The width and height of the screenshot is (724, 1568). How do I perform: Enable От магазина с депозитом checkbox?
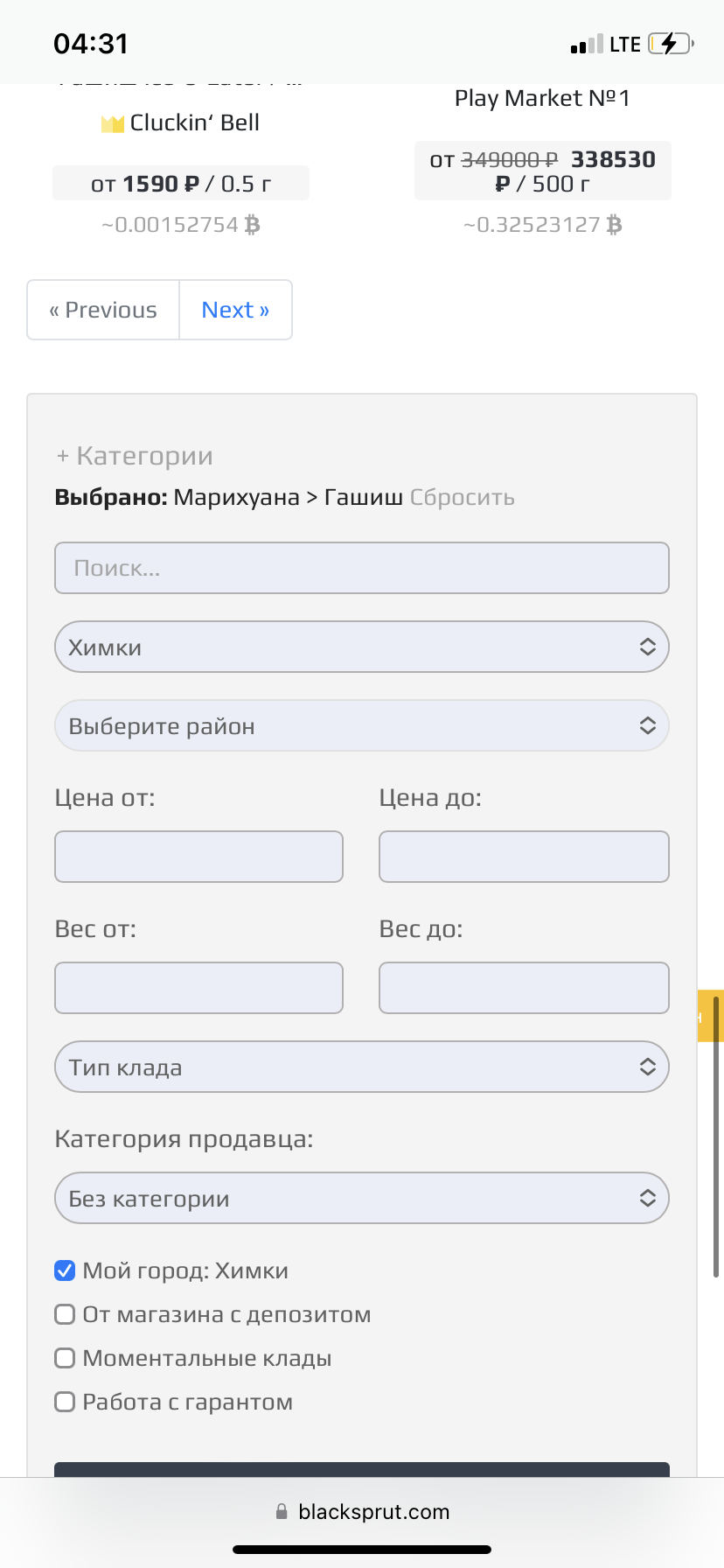[x=65, y=1314]
